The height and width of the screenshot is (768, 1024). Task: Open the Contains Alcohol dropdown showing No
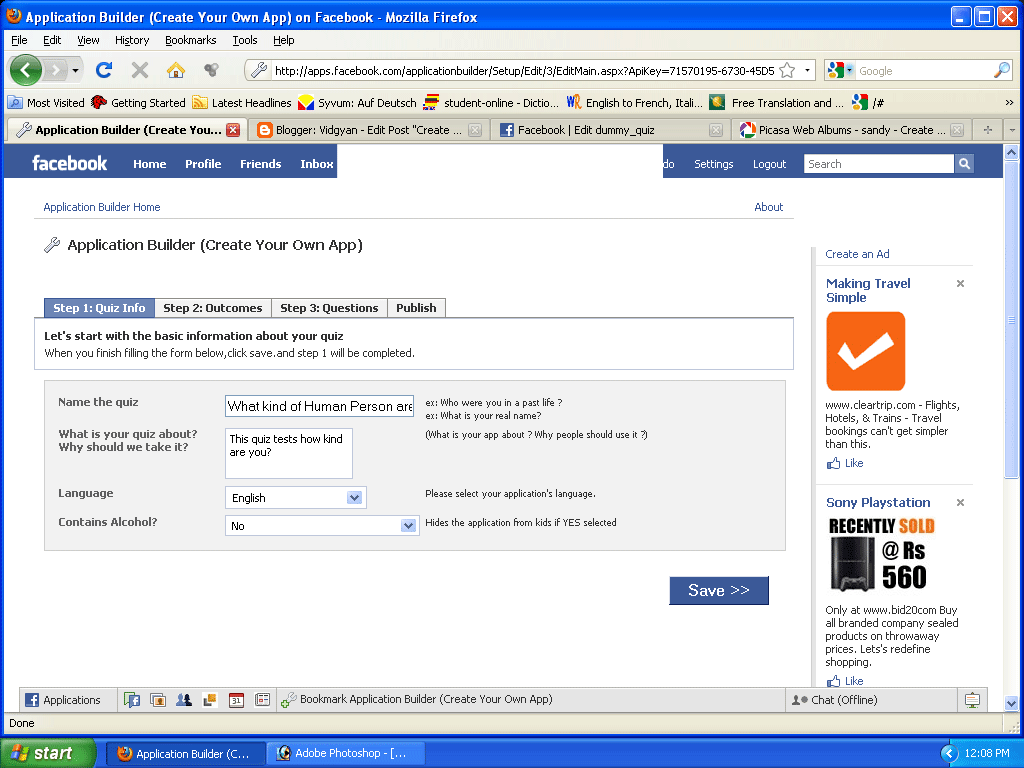[x=322, y=526]
